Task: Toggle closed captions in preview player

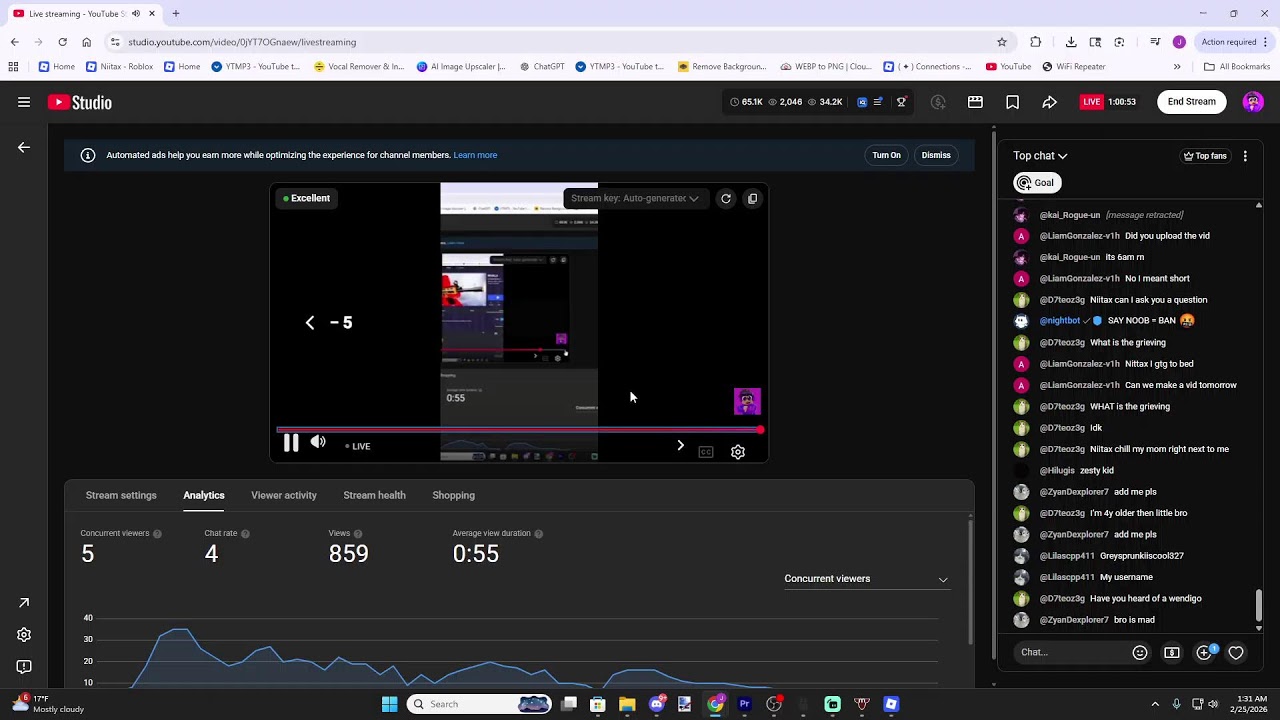Action: click(x=706, y=452)
